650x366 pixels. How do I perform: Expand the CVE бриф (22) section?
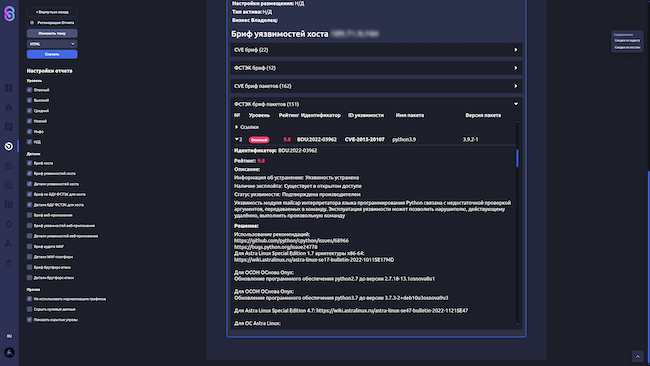[x=376, y=50]
